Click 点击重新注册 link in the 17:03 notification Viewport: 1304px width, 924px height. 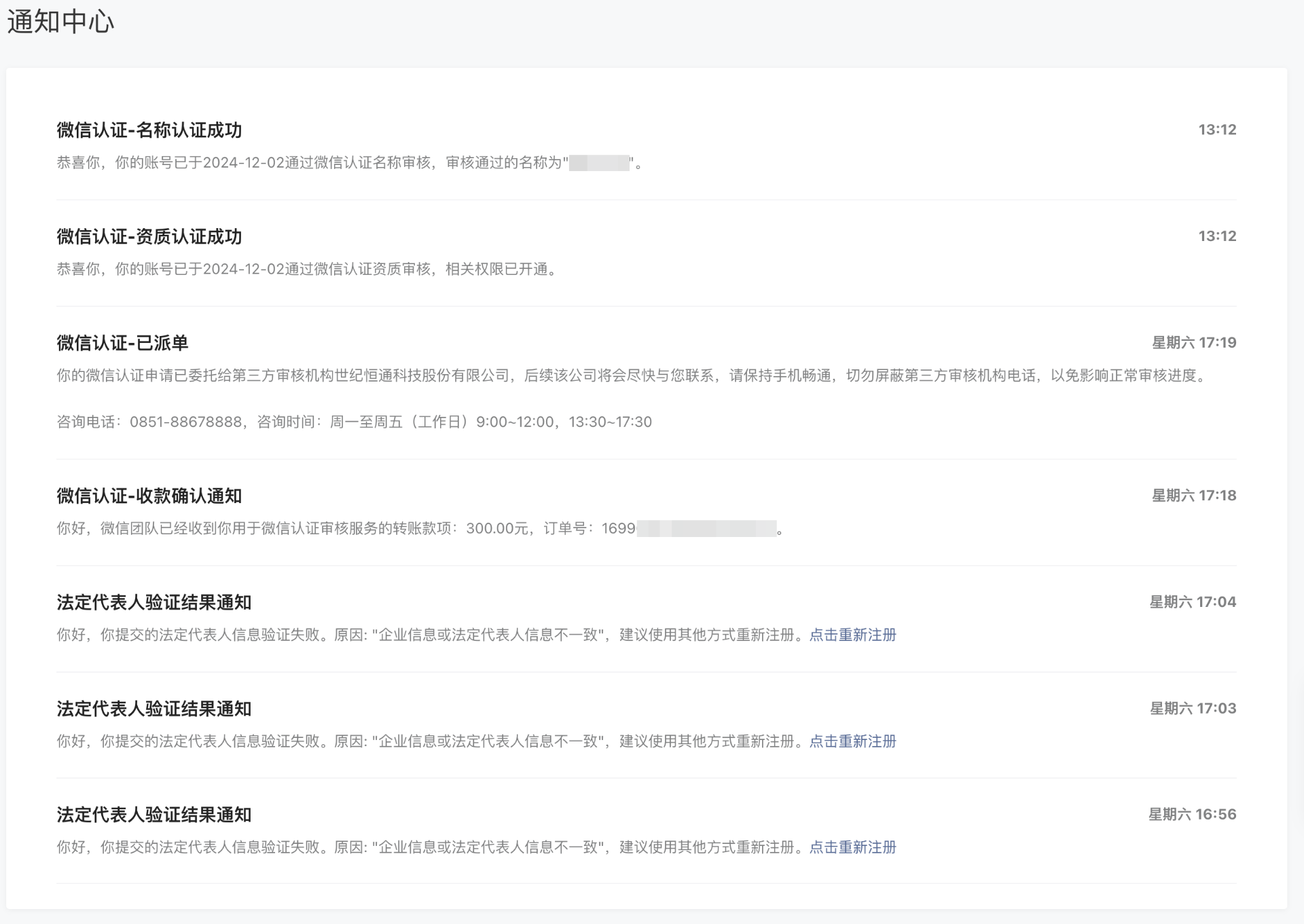(853, 741)
